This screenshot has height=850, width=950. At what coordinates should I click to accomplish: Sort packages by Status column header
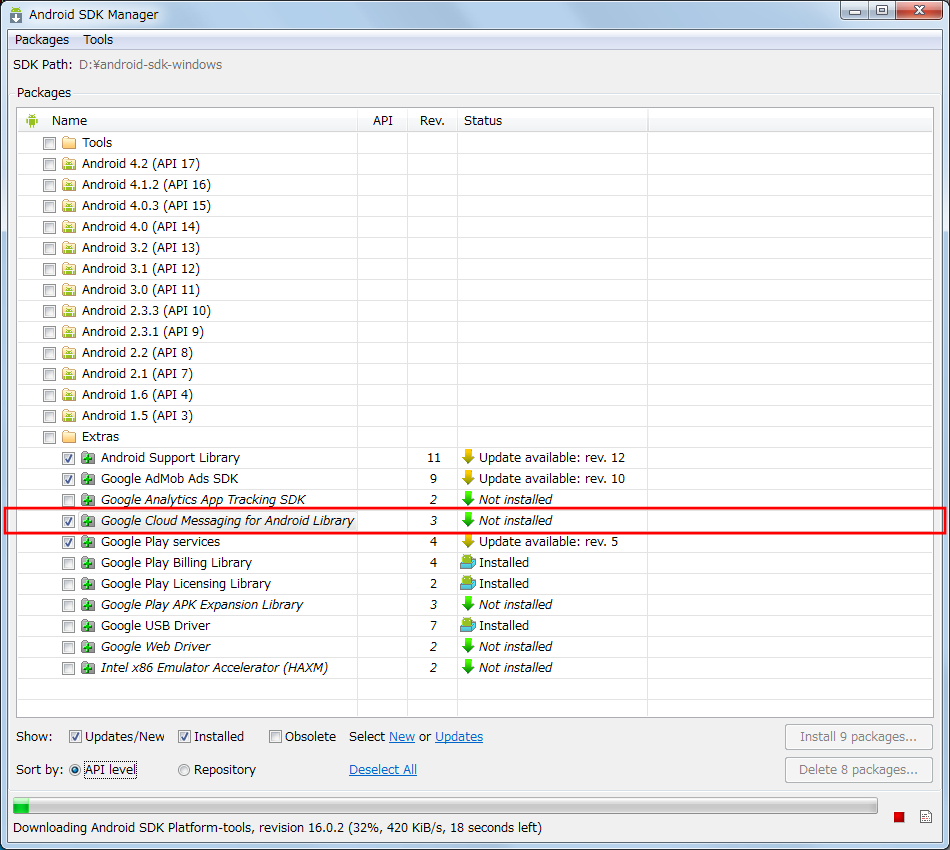(x=483, y=121)
